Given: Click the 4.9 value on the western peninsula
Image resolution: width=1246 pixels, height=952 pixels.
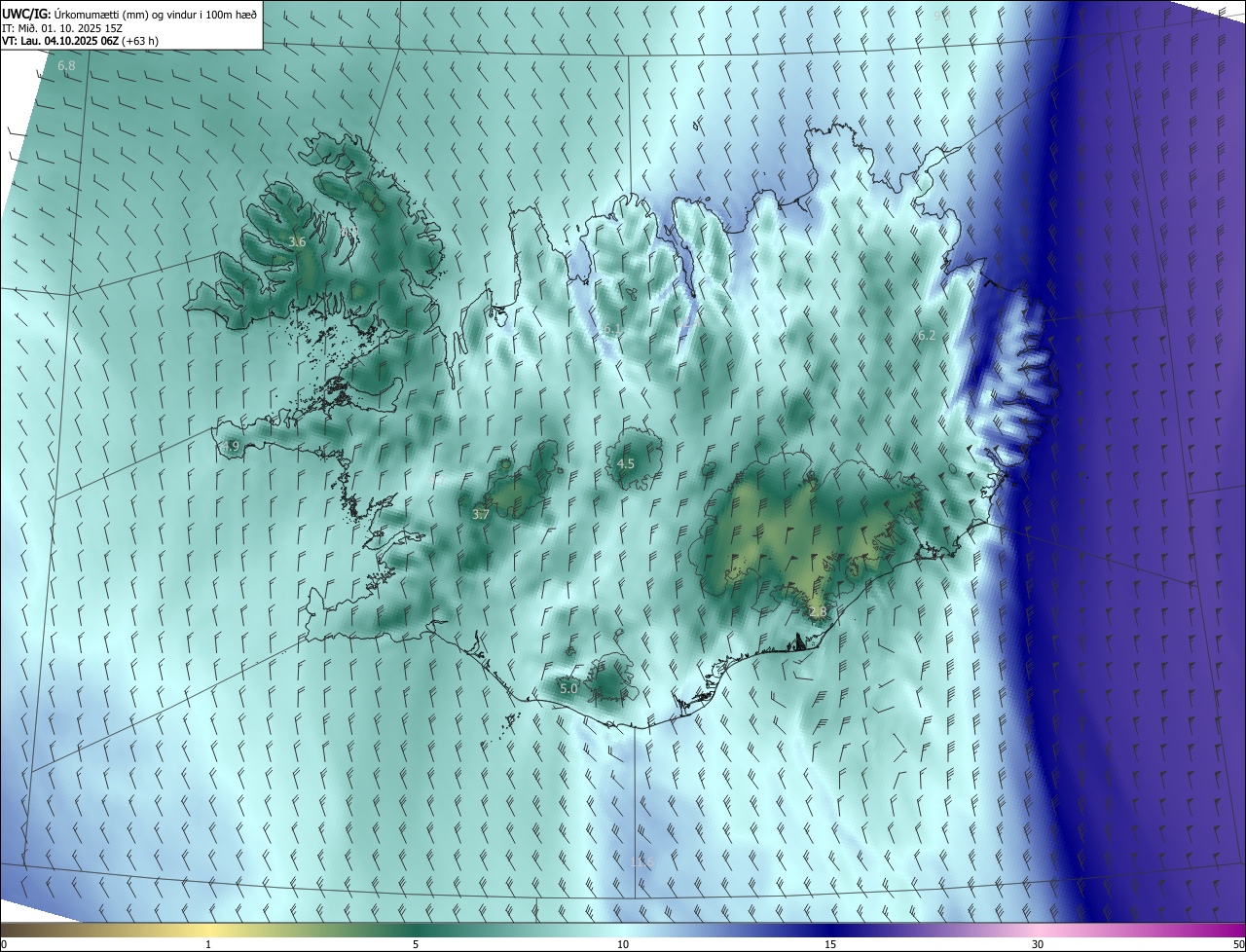Looking at the screenshot, I should [231, 446].
